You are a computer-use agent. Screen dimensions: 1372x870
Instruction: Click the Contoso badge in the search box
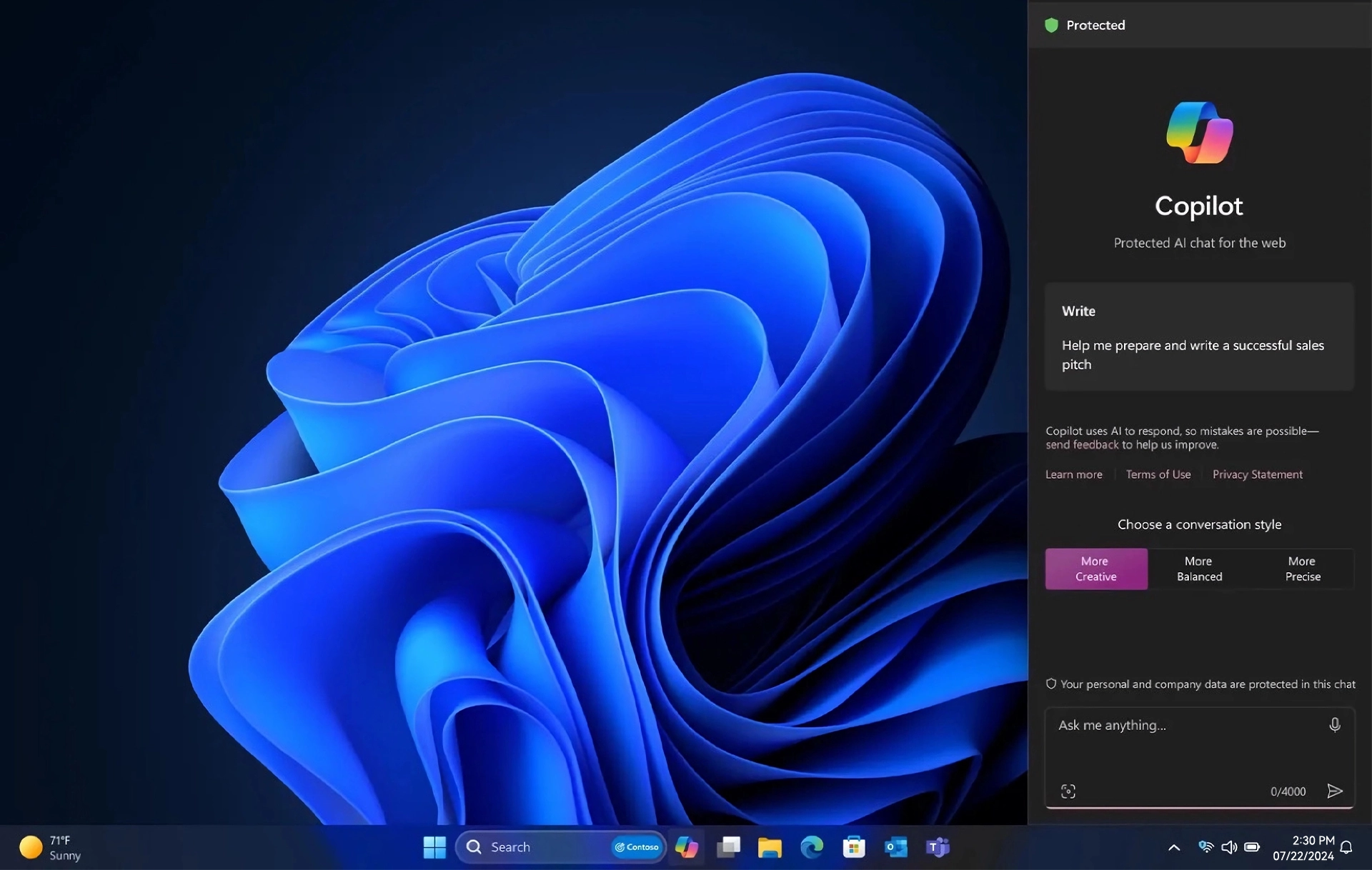(x=637, y=847)
